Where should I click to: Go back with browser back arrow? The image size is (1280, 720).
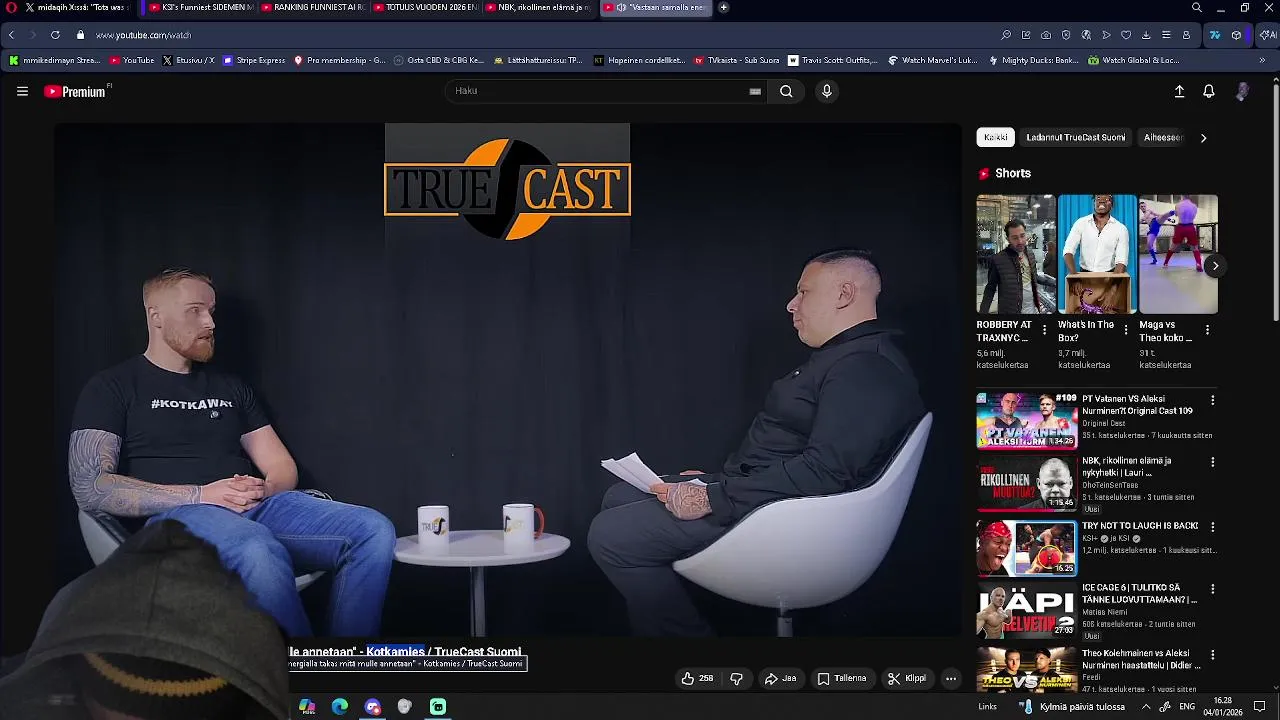tap(11, 35)
